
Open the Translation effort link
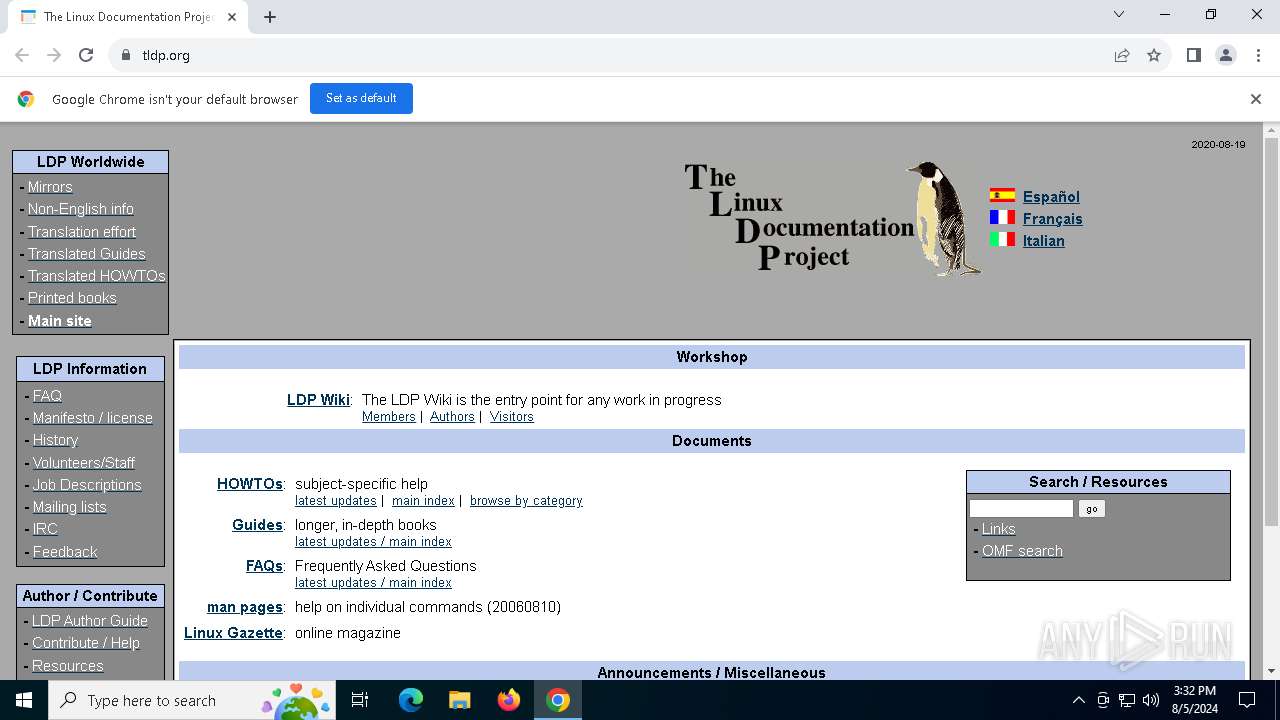click(x=82, y=232)
